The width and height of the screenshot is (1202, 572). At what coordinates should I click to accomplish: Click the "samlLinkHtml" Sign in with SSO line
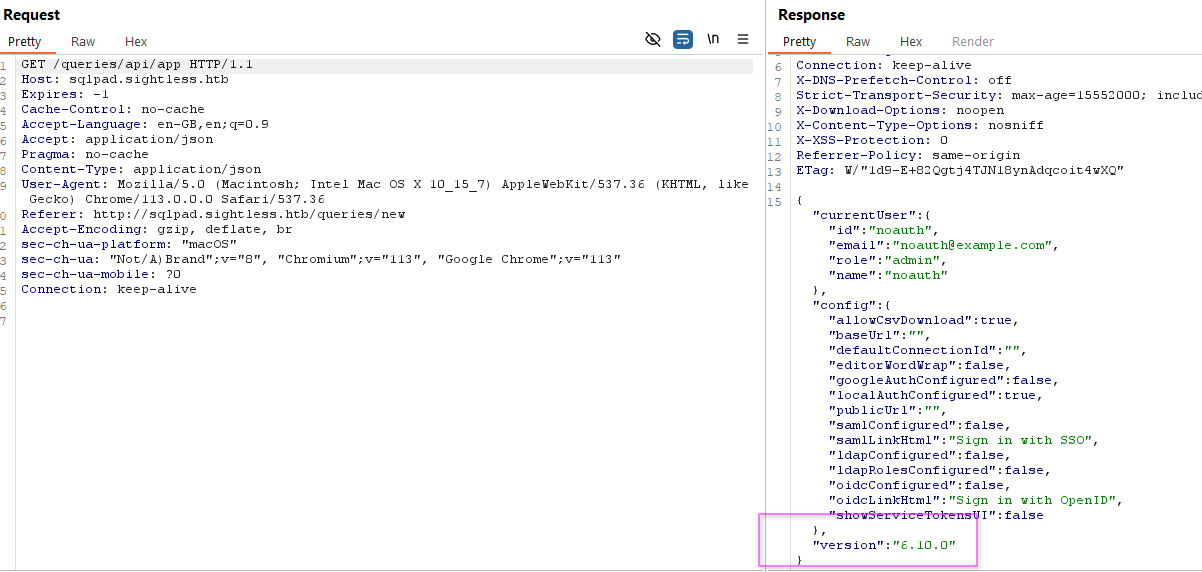point(964,440)
